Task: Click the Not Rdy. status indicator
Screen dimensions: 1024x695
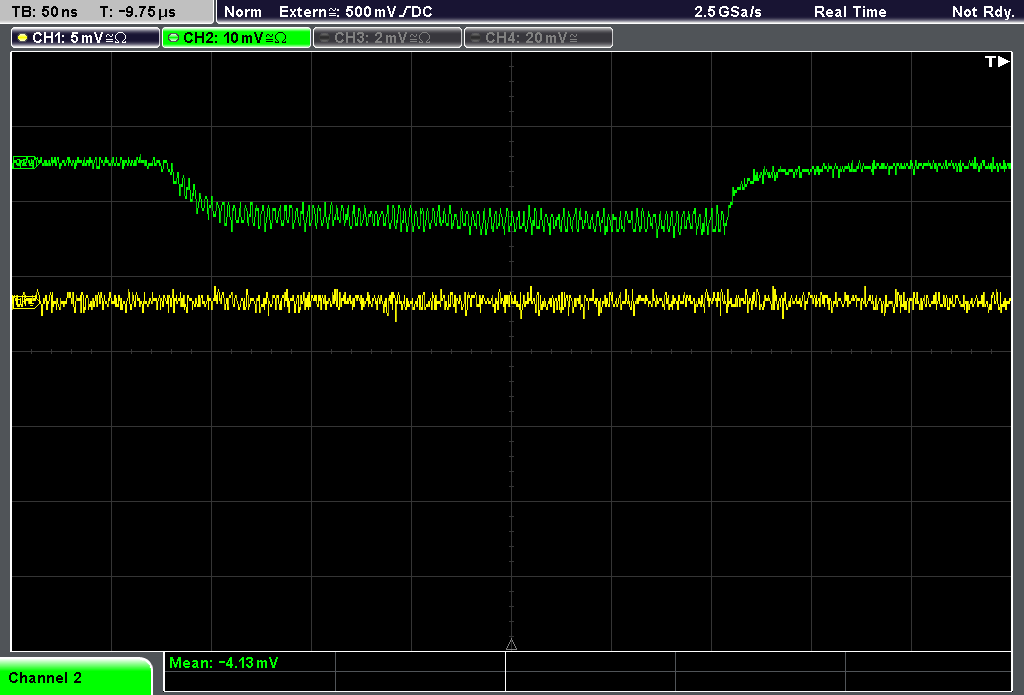Action: pos(983,12)
